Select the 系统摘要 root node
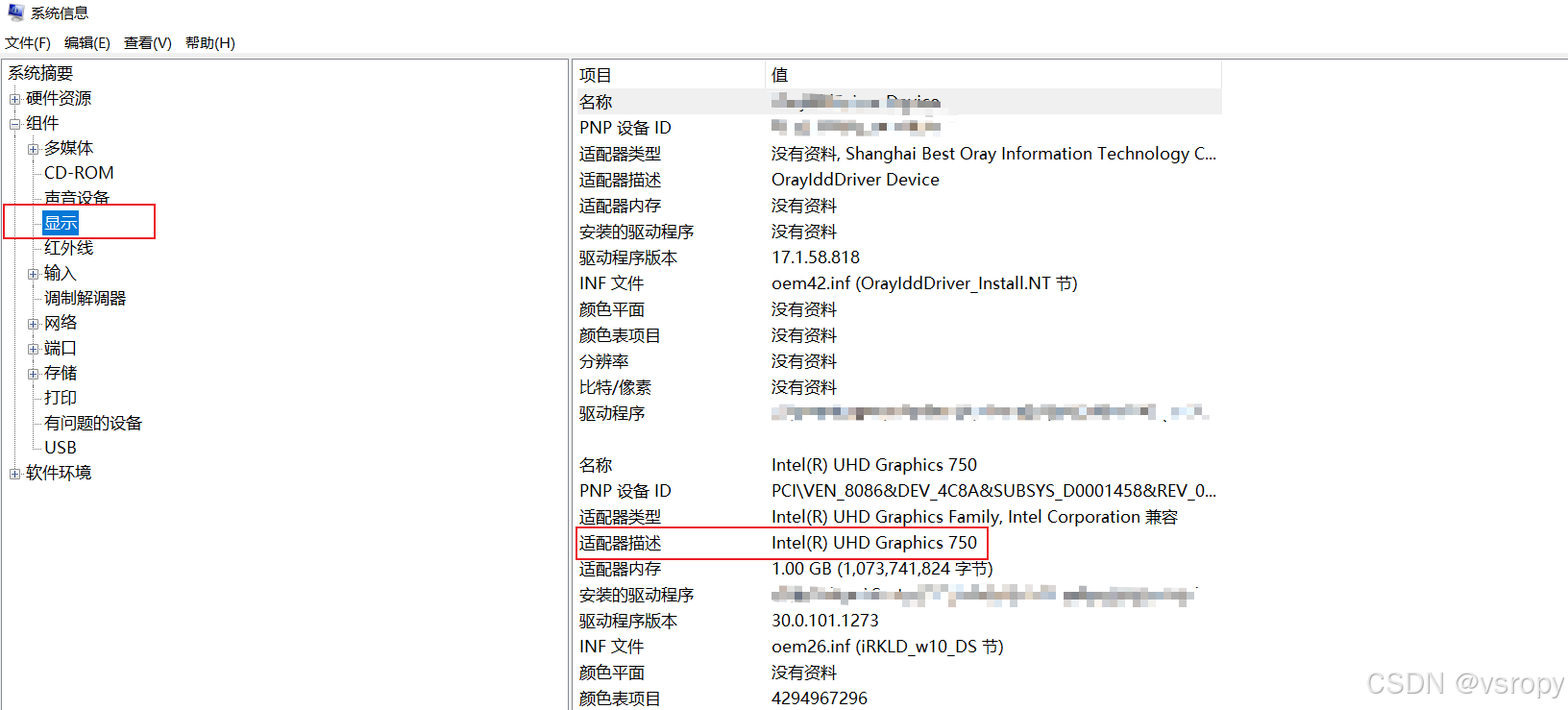1568x710 pixels. (x=40, y=73)
